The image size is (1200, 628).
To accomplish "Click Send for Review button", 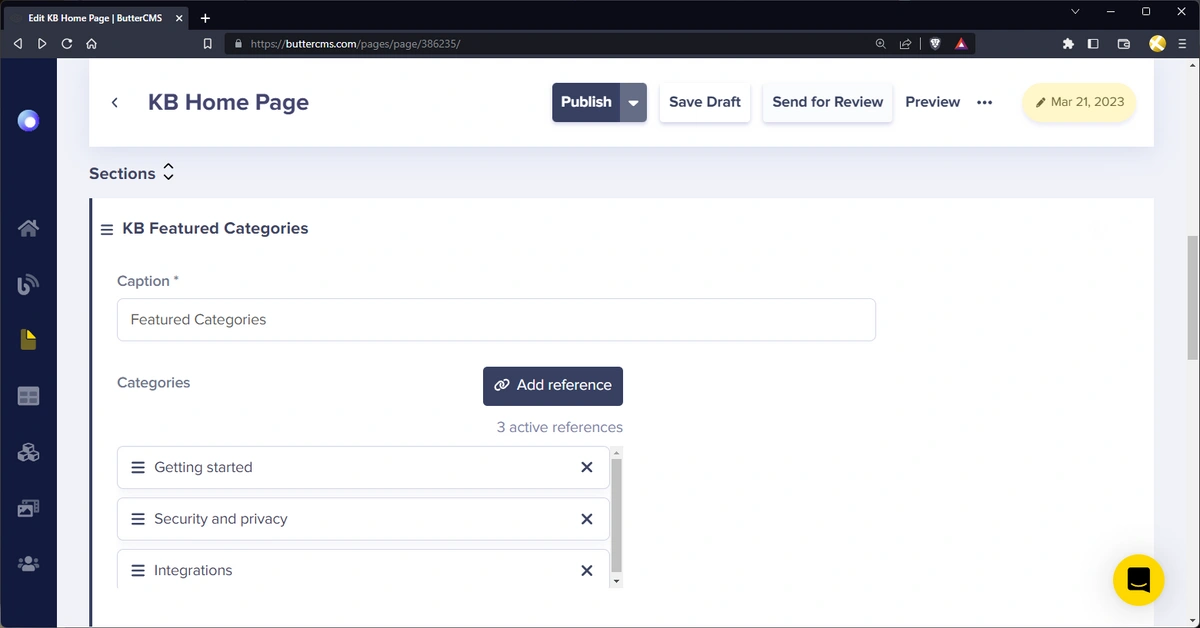I will (x=828, y=102).
